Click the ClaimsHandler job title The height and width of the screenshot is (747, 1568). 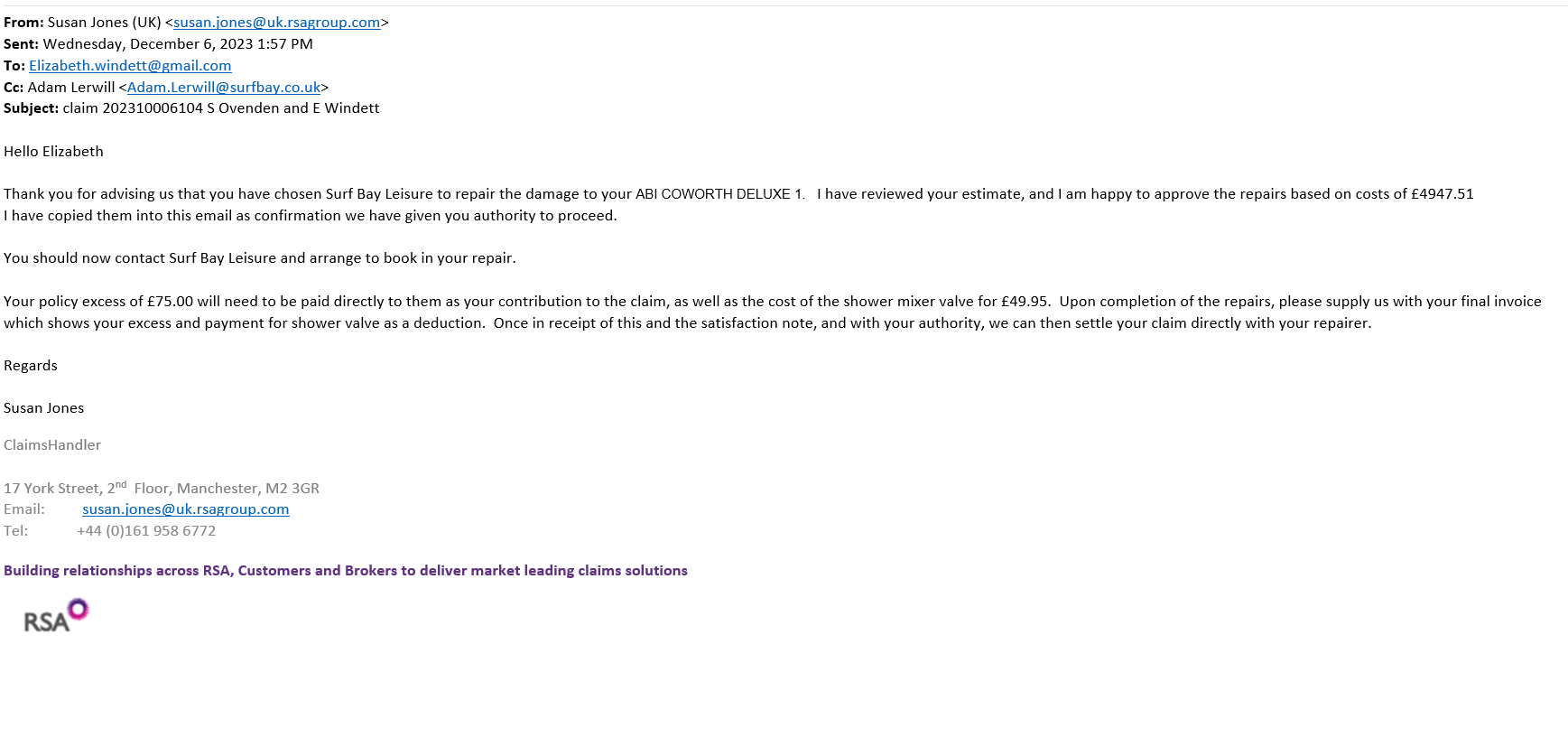coord(52,445)
